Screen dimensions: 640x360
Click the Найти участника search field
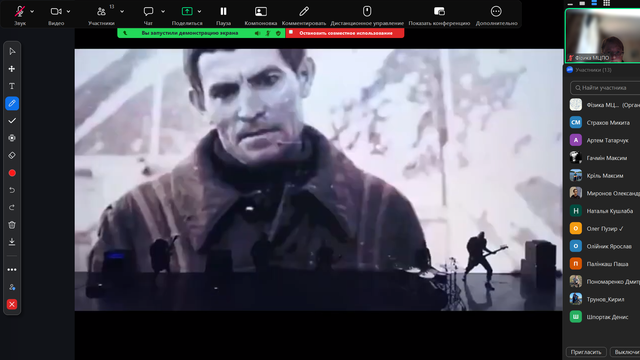(605, 88)
